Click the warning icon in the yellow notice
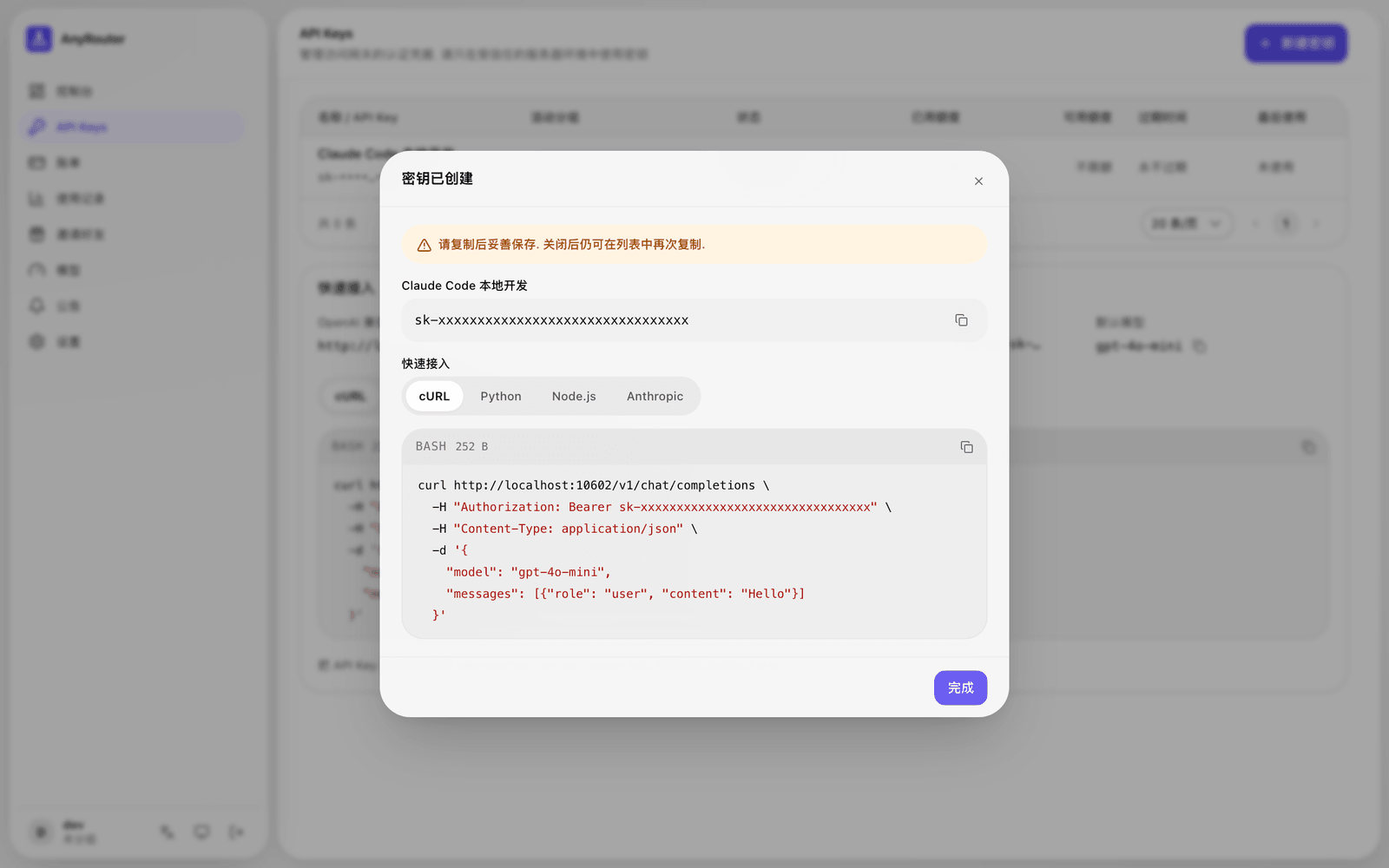This screenshot has width=1389, height=868. 425,246
